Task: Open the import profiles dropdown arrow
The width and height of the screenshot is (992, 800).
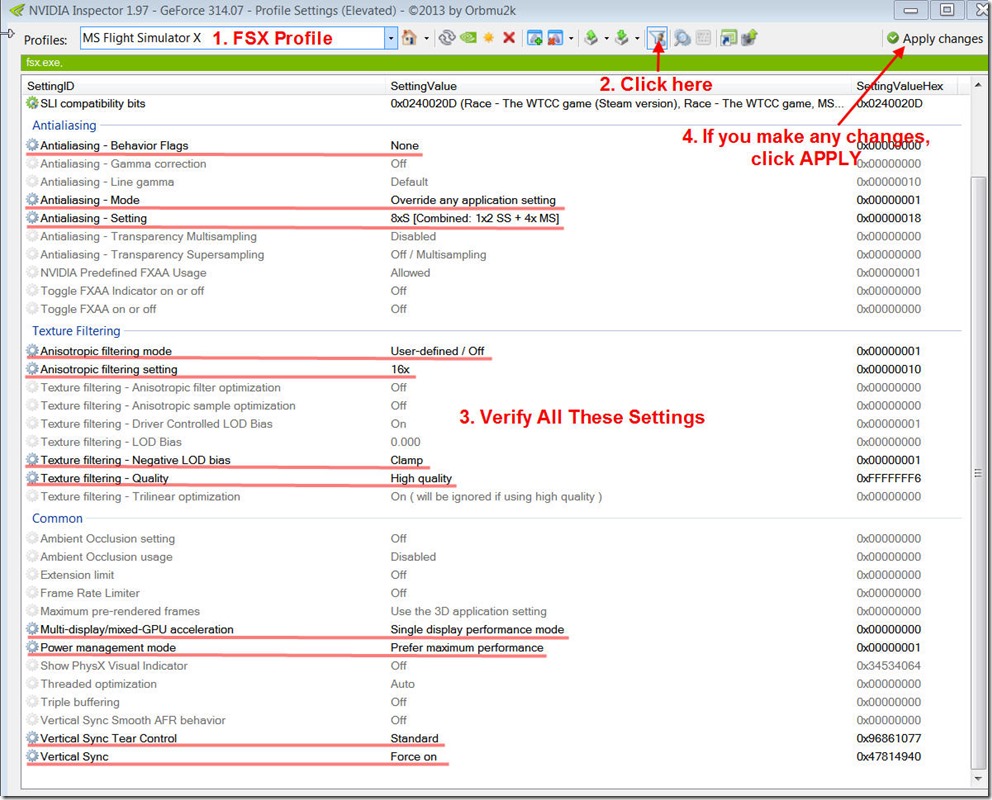Action: pyautogui.click(x=637, y=39)
